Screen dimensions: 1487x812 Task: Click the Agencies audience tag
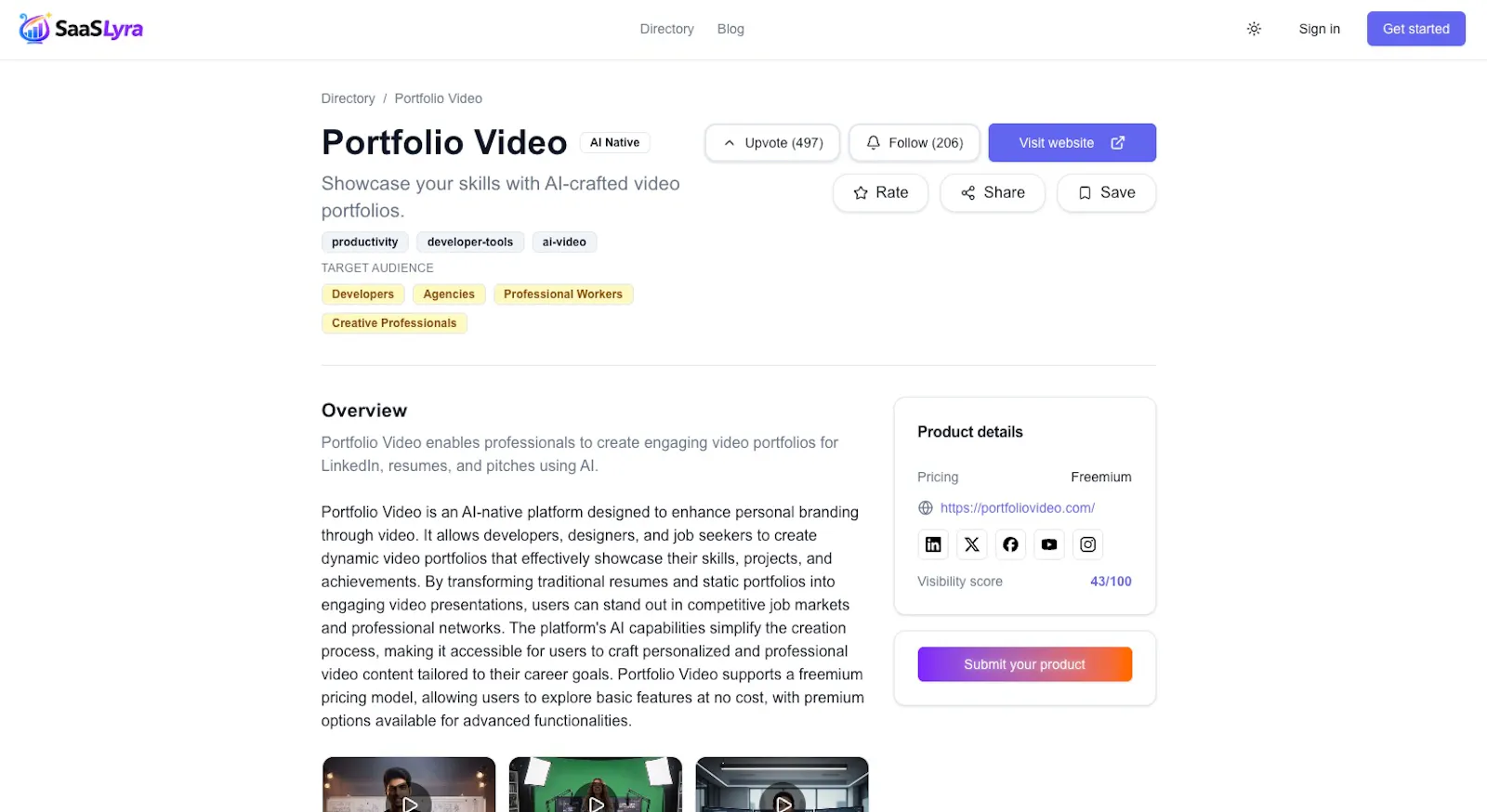[x=449, y=295]
